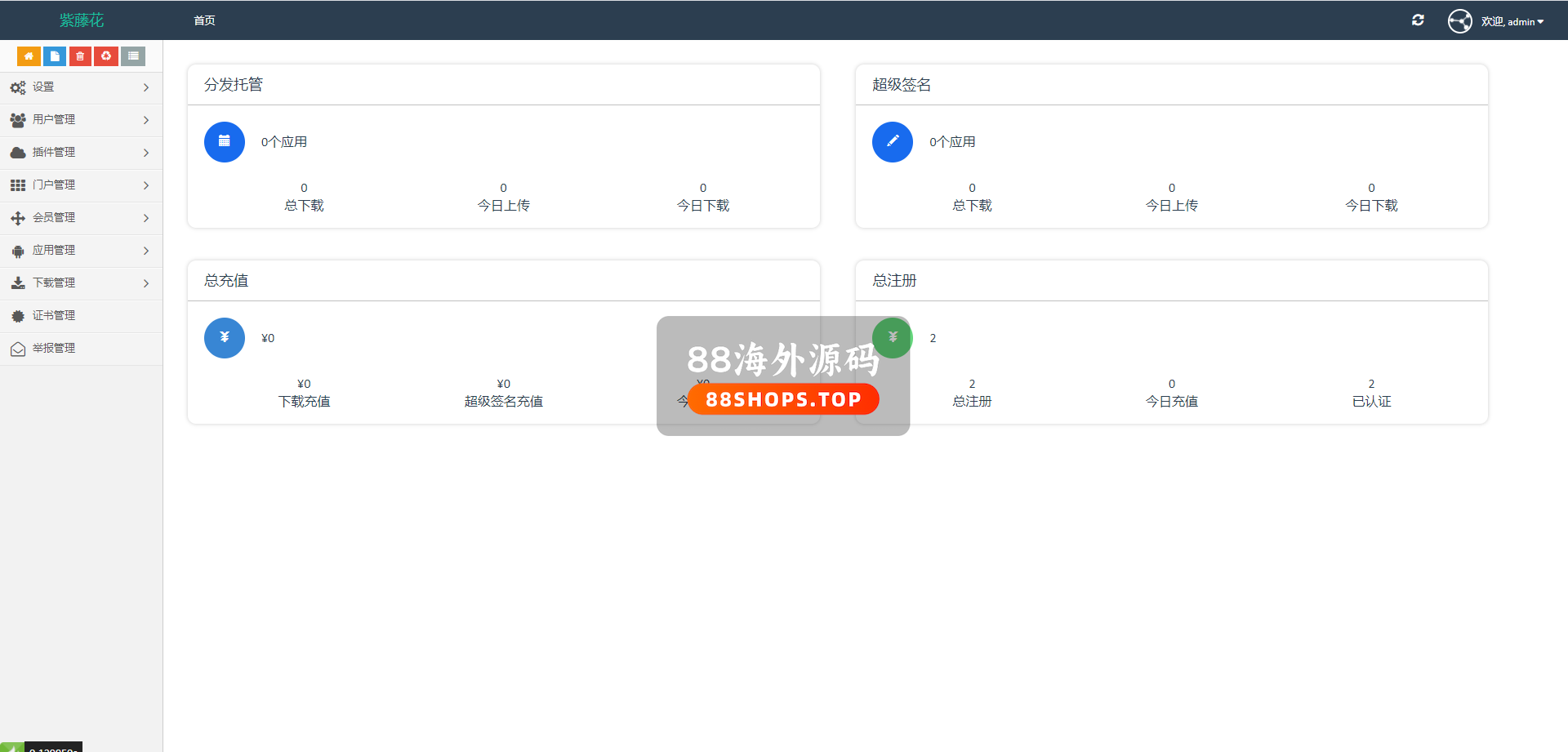The image size is (1568, 752).
Task: Expand the 门户管理 sidebar section
Action: click(81, 185)
